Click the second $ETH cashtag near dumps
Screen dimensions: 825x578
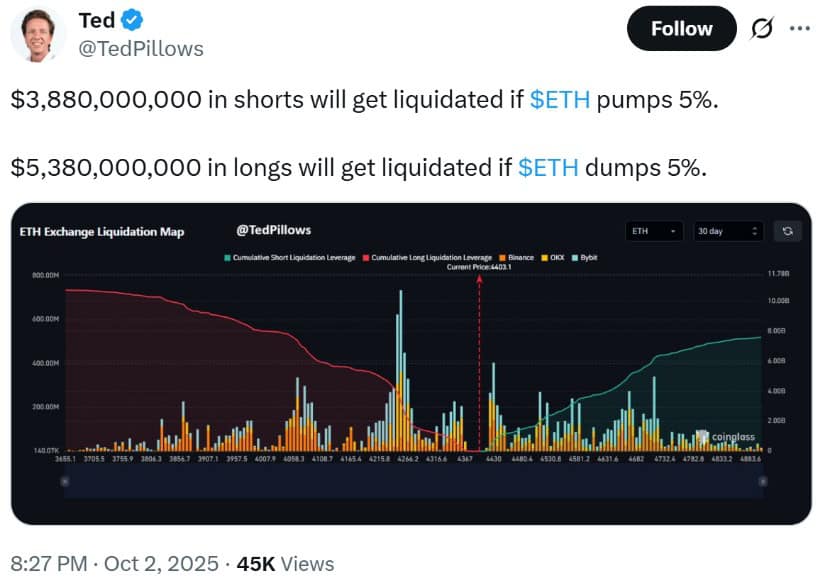(549, 167)
